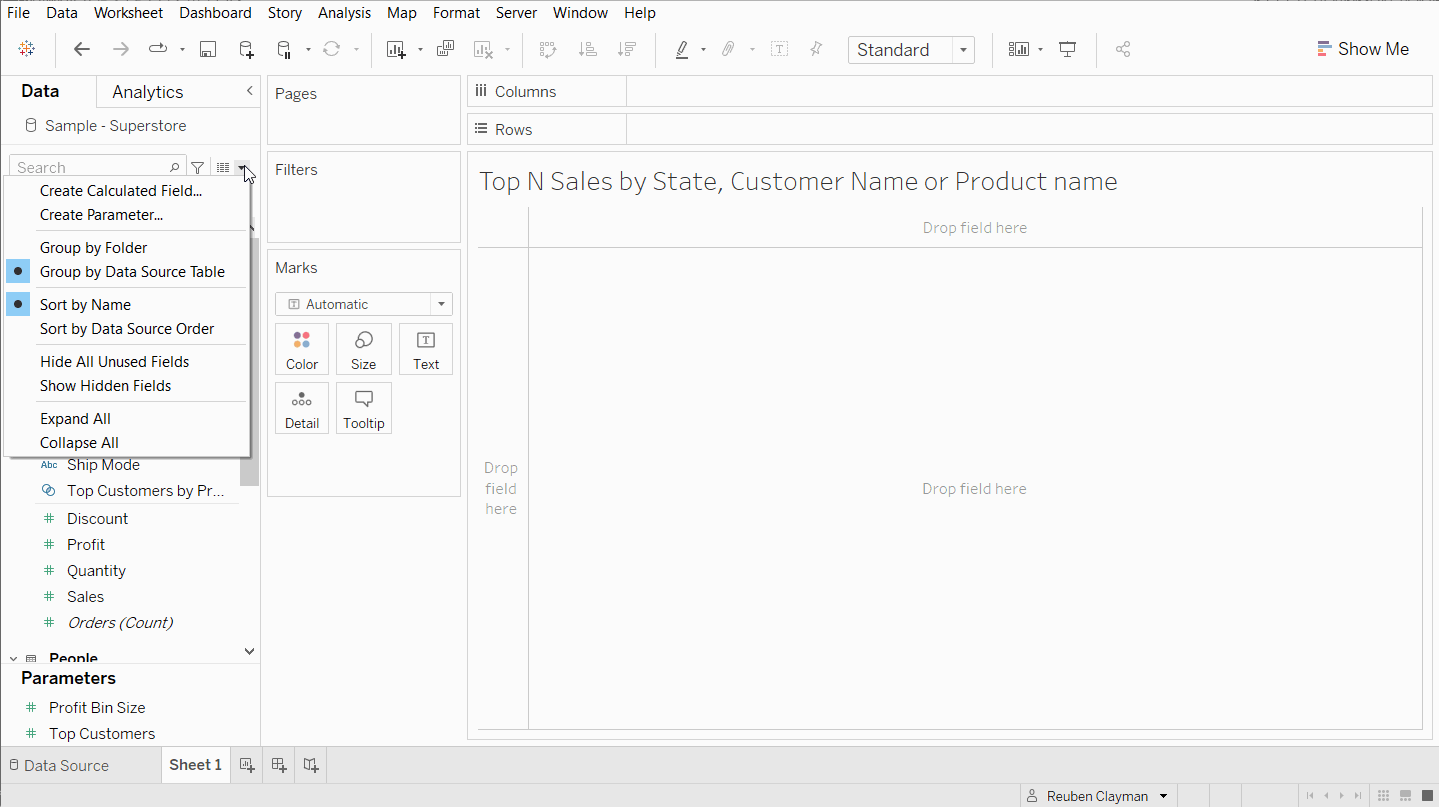
Task: Create a New Dashboard from the status bar
Action: coord(278,765)
